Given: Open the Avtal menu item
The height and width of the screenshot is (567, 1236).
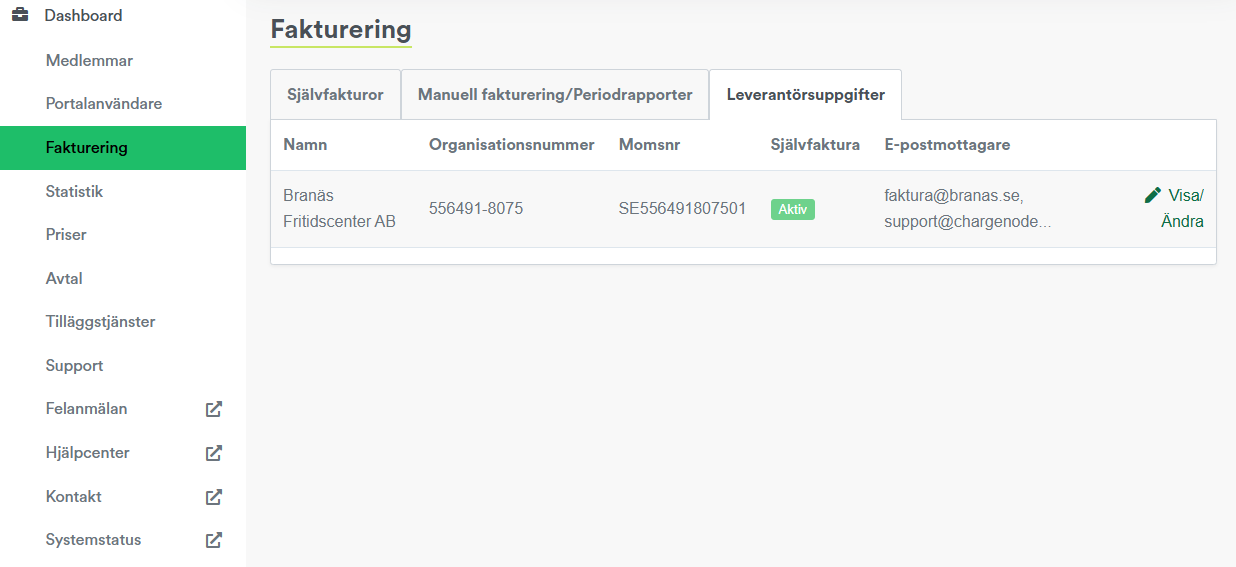Looking at the screenshot, I should point(64,279).
